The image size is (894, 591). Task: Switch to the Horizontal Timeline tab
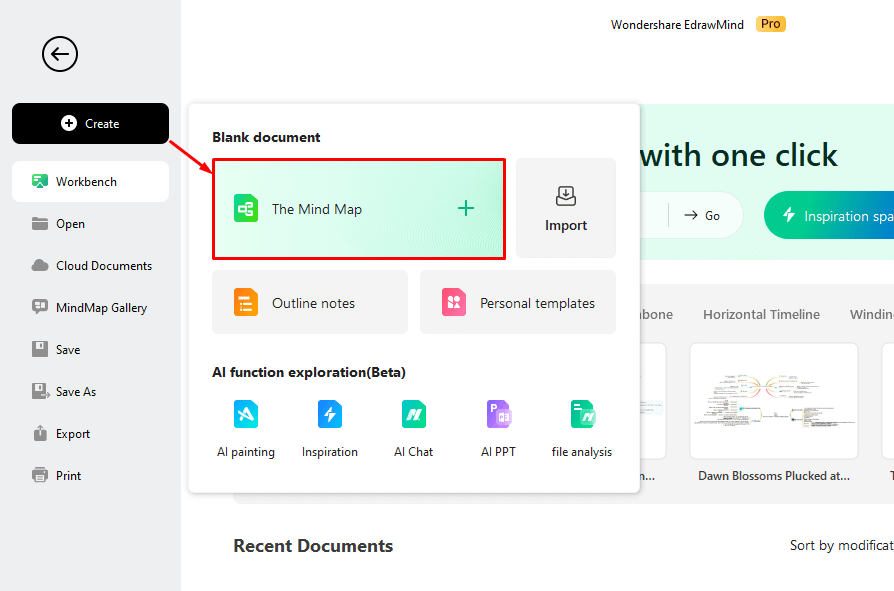click(761, 315)
